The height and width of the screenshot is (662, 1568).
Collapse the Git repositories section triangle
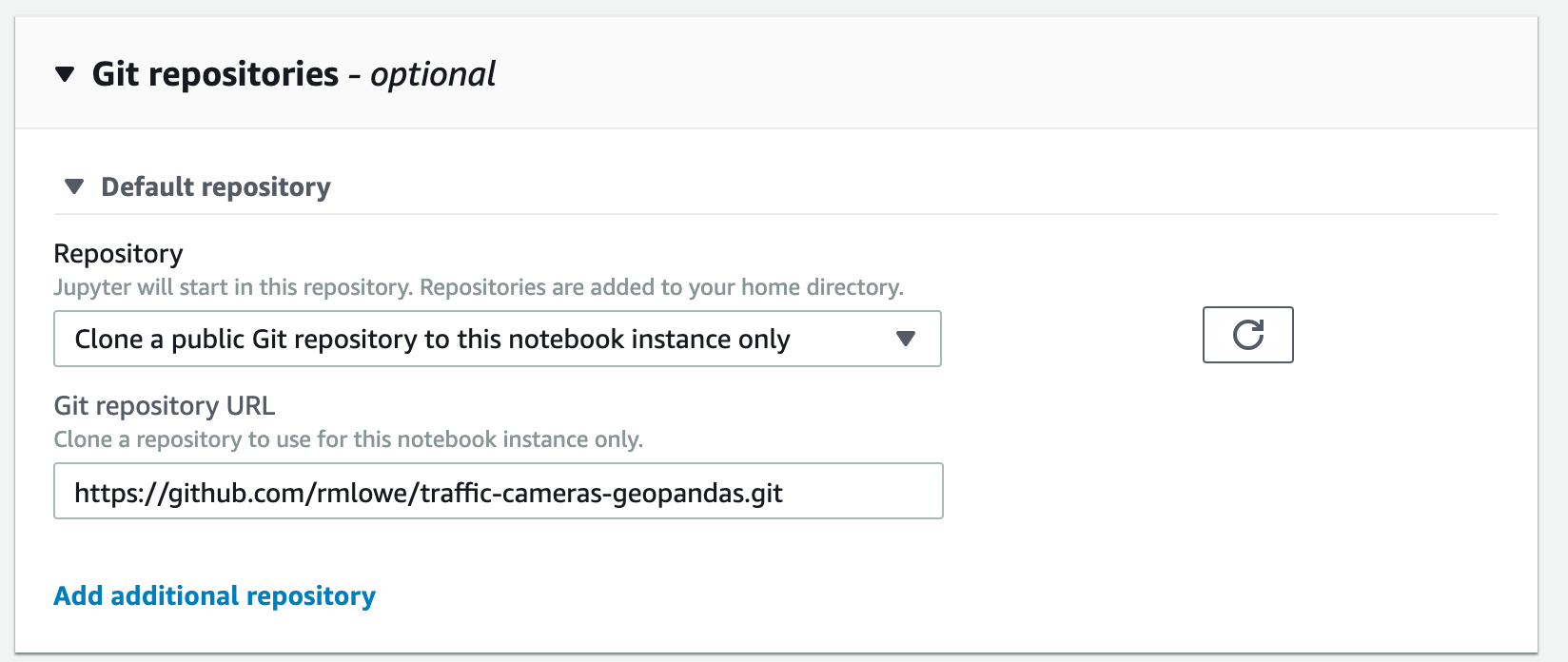point(65,74)
